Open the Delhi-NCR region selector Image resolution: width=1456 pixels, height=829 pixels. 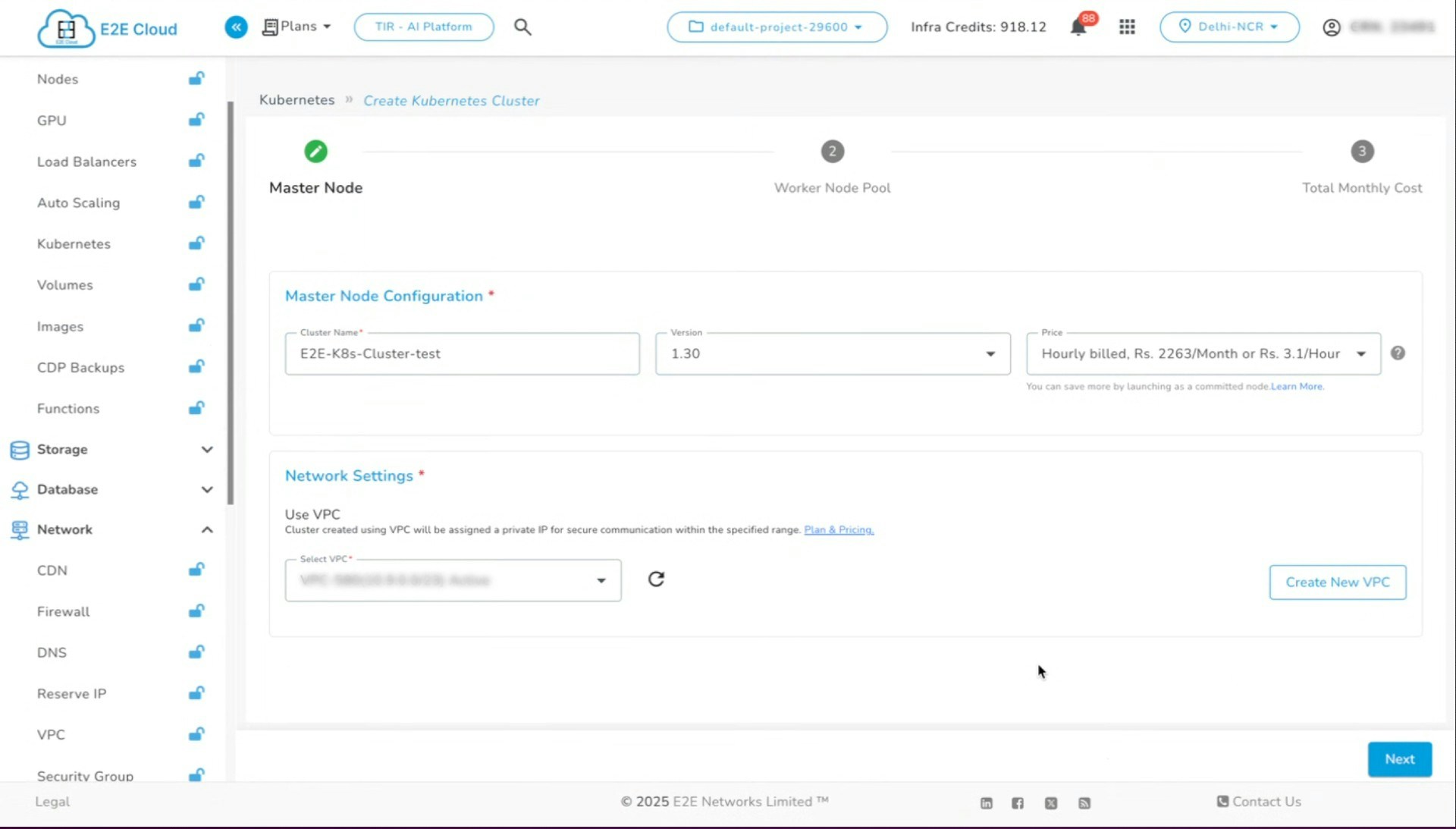pyautogui.click(x=1228, y=27)
